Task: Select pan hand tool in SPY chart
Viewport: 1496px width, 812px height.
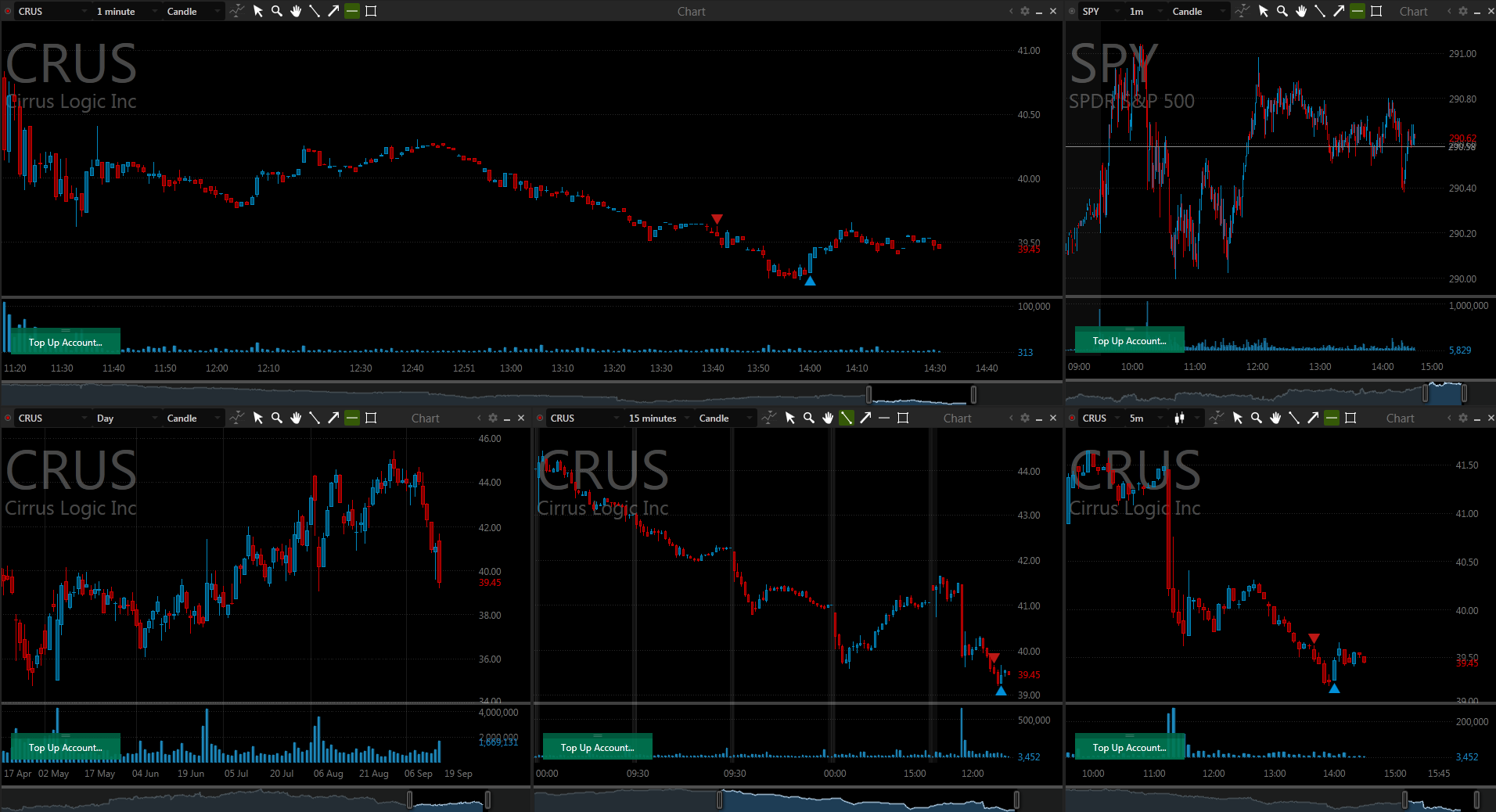Action: pyautogui.click(x=1301, y=11)
